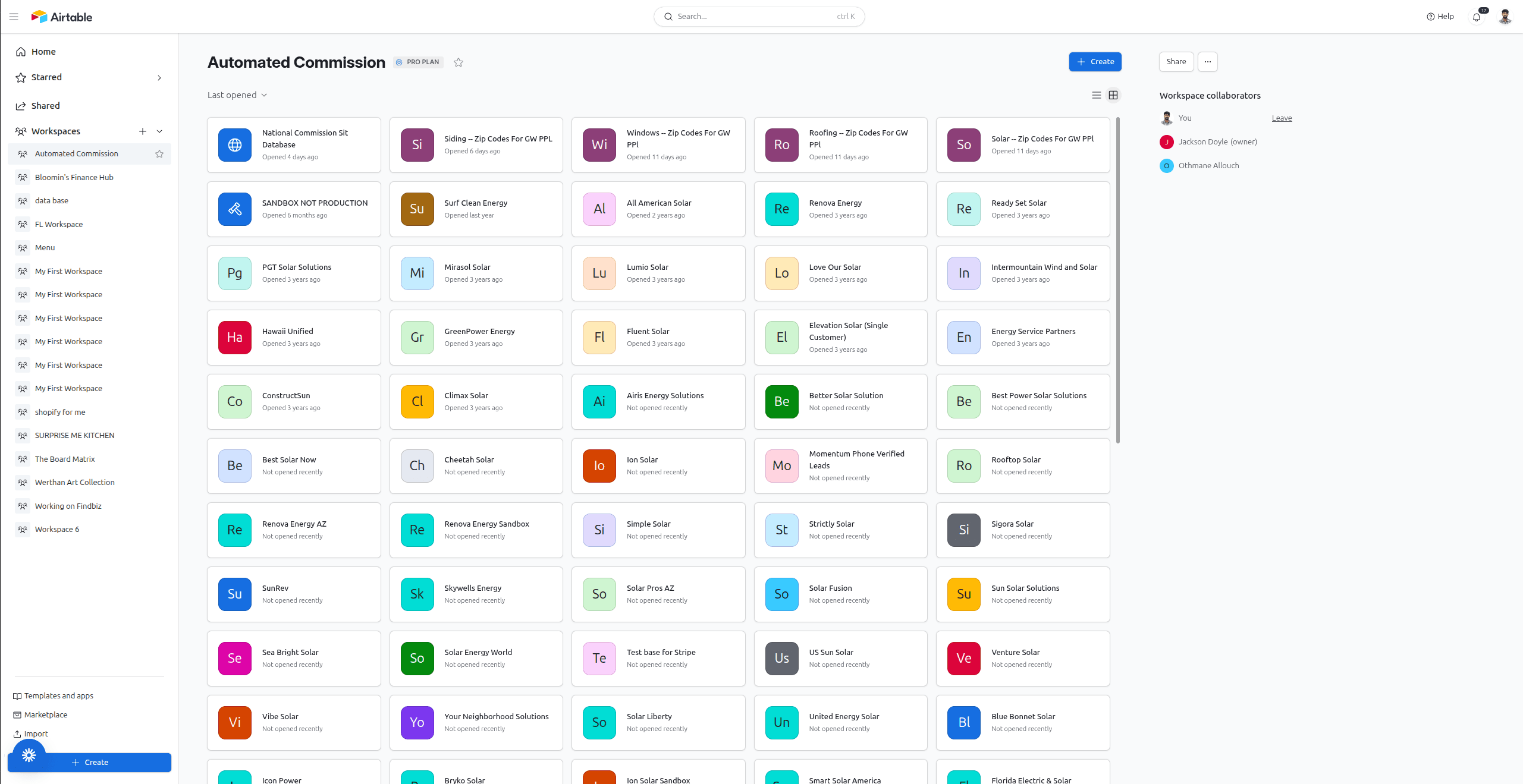Open Sigora Solar base icon
Viewport: 1523px width, 784px height.
[x=964, y=530]
